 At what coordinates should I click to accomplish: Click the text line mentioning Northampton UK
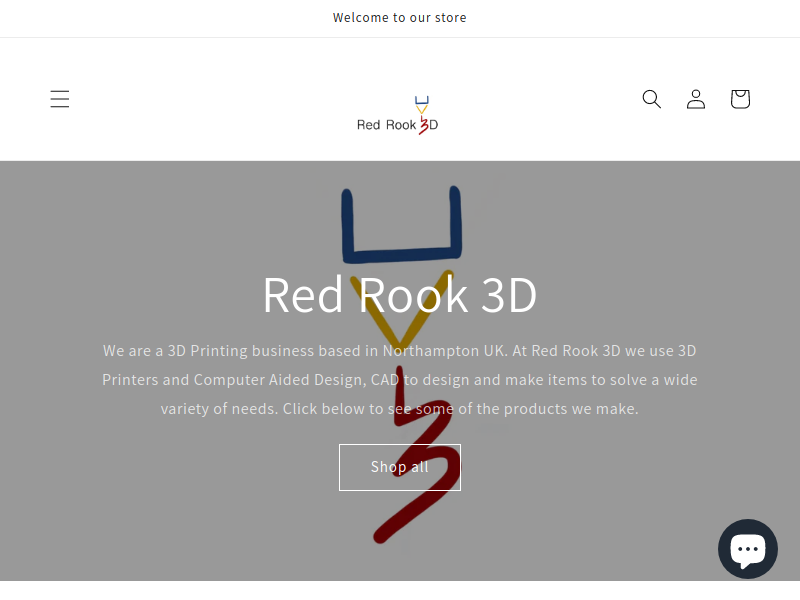pos(399,351)
